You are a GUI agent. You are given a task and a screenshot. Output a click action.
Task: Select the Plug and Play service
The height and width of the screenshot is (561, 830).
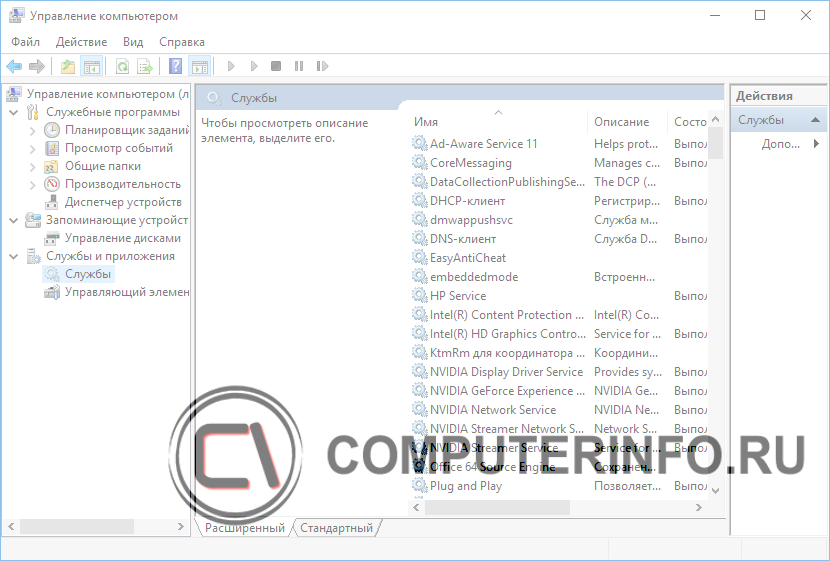tap(559, 486)
